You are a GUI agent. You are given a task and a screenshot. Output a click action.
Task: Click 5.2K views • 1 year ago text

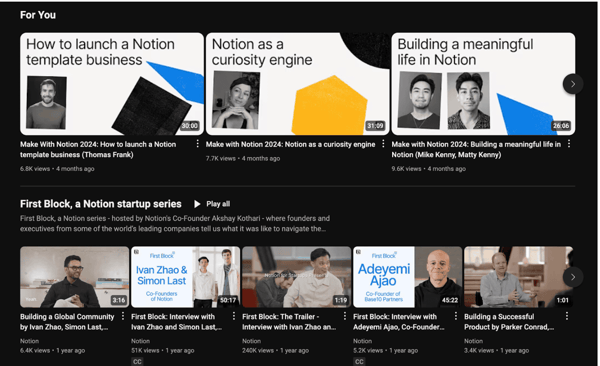385,350
